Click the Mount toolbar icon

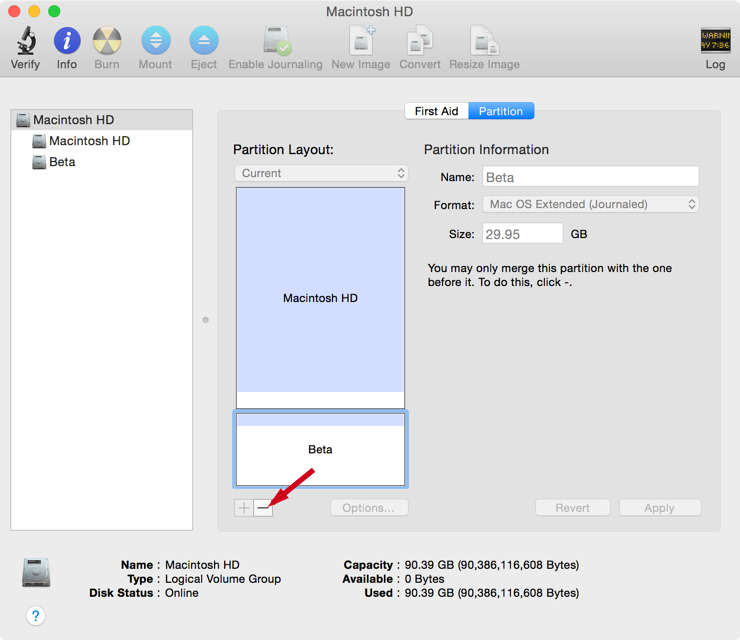click(x=156, y=41)
